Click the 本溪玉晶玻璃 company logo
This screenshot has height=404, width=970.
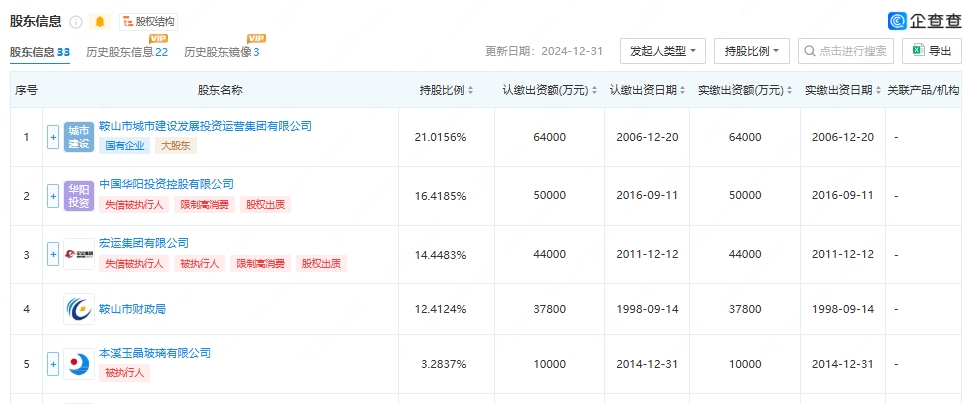[x=79, y=364]
